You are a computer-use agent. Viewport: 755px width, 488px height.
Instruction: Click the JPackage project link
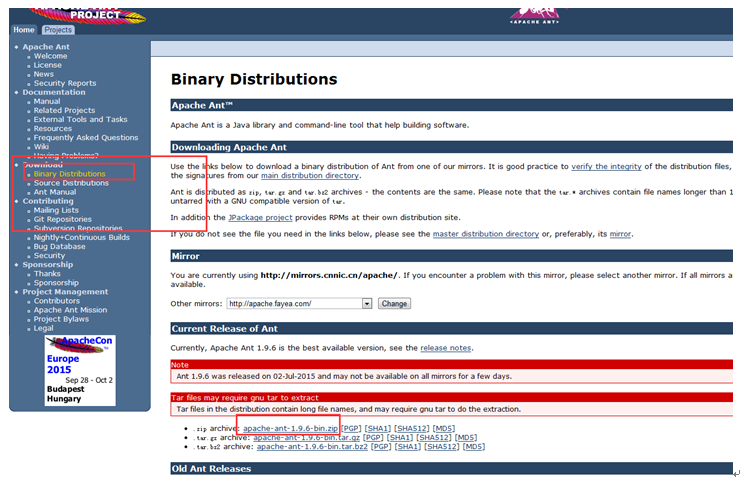(260, 218)
